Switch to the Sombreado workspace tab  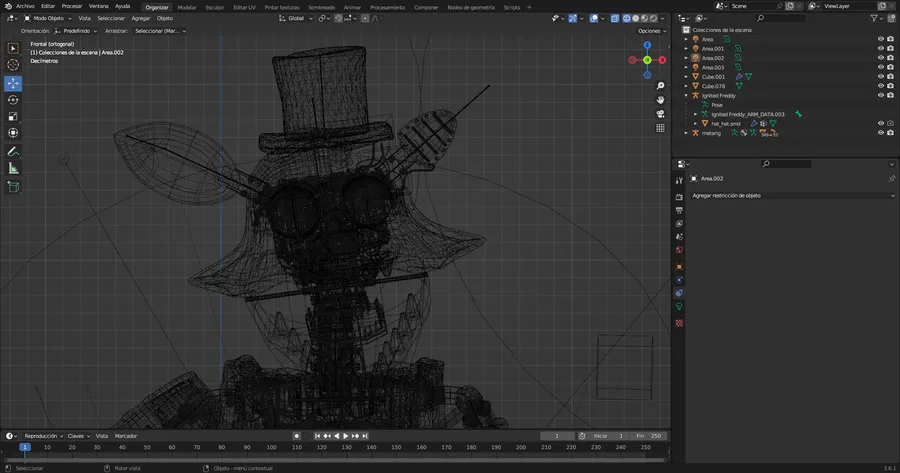point(321,7)
